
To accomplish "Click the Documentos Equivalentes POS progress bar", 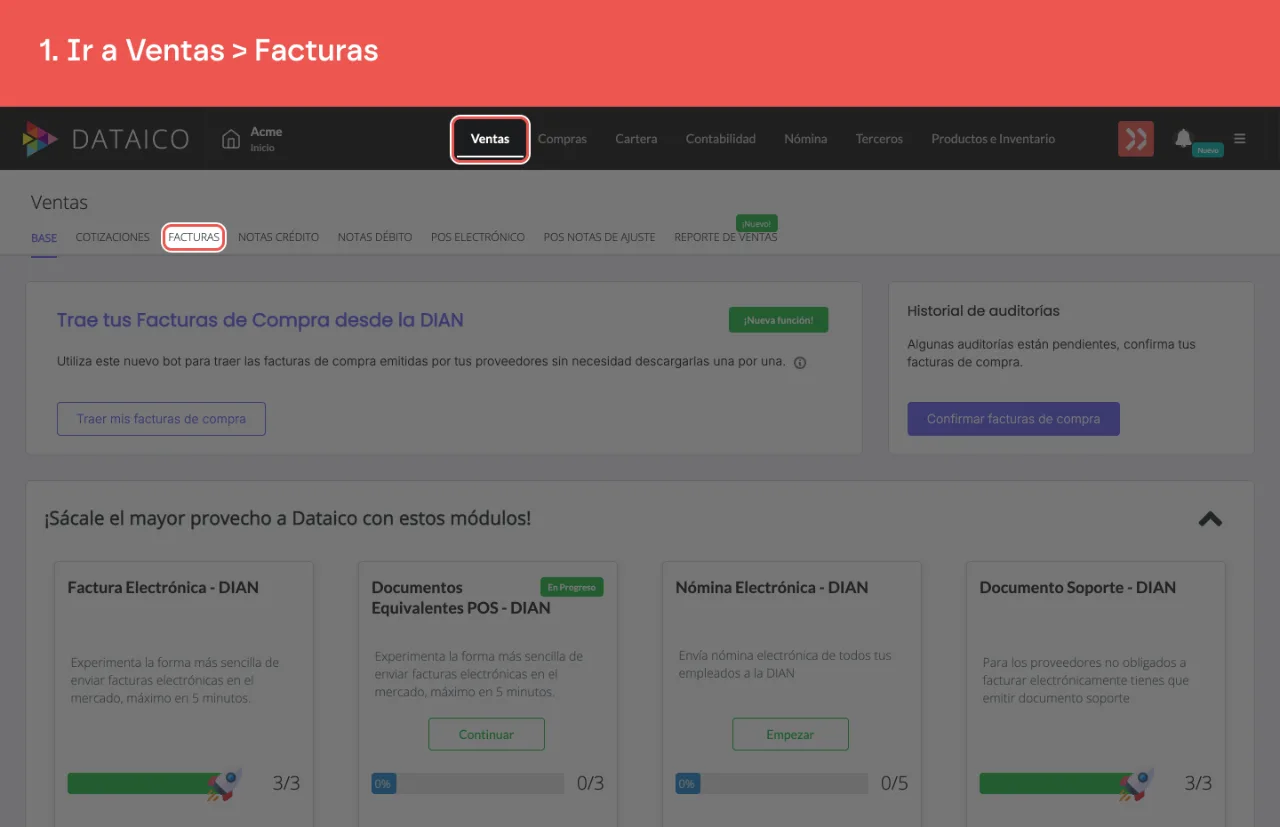I will coord(468,783).
